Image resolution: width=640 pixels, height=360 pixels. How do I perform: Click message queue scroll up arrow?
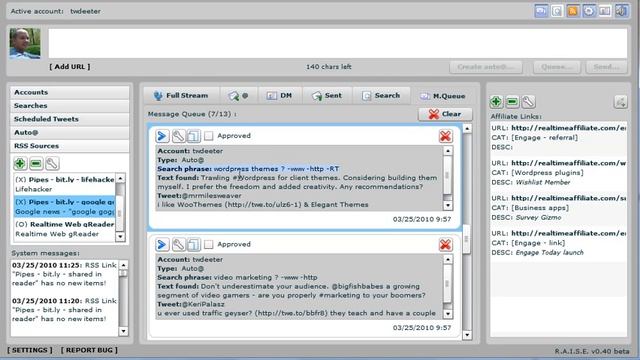467,129
